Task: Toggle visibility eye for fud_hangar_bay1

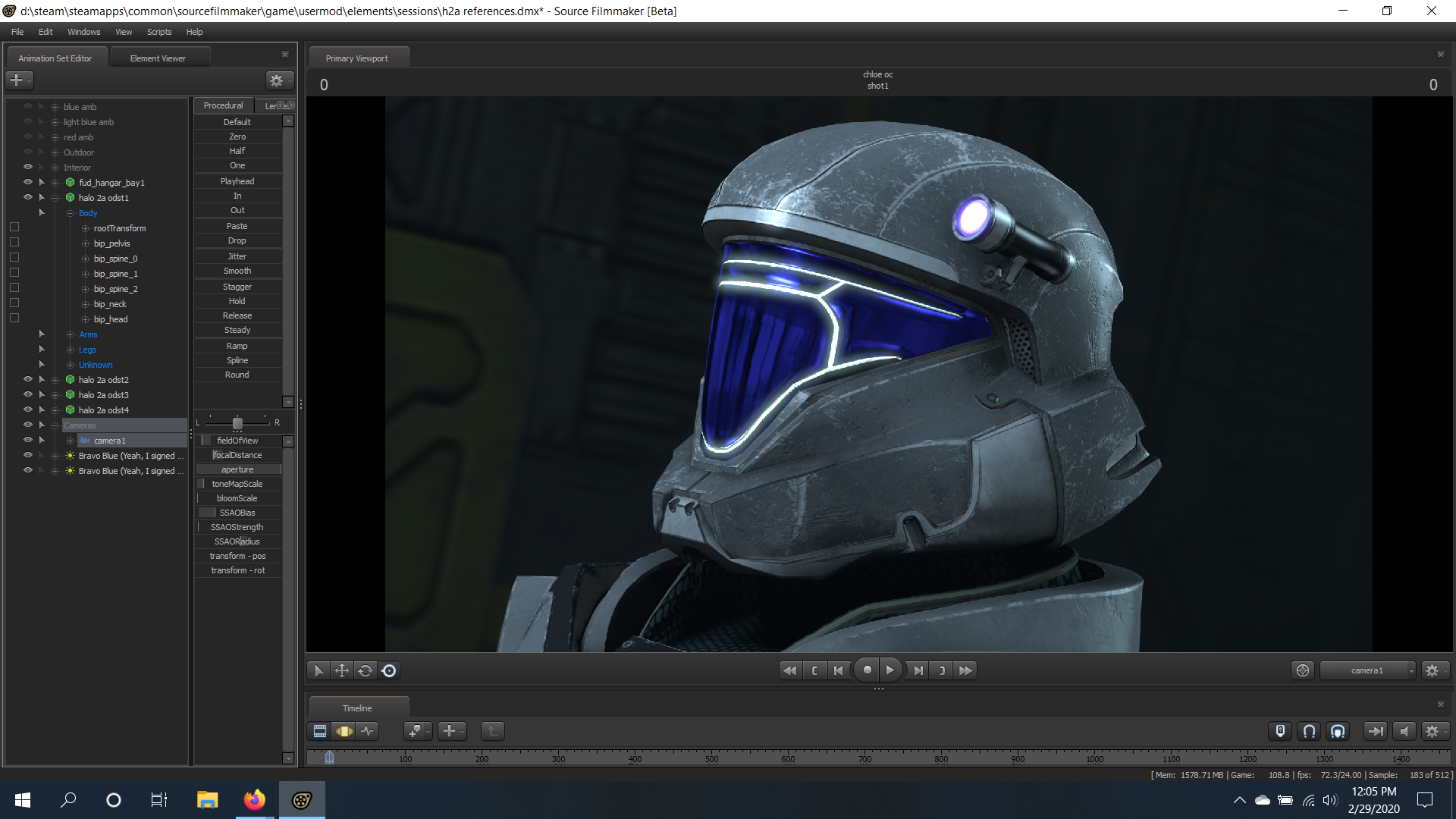Action: click(x=28, y=182)
